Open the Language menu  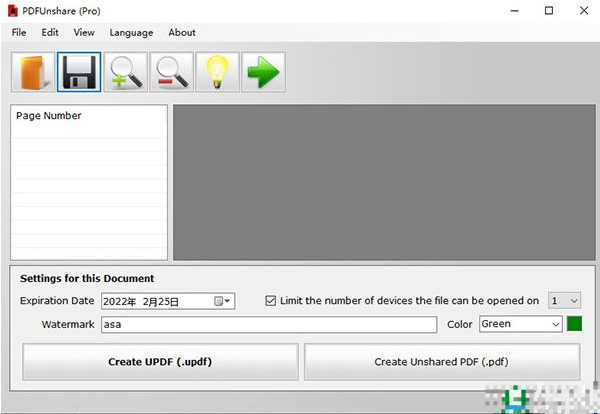(x=131, y=33)
